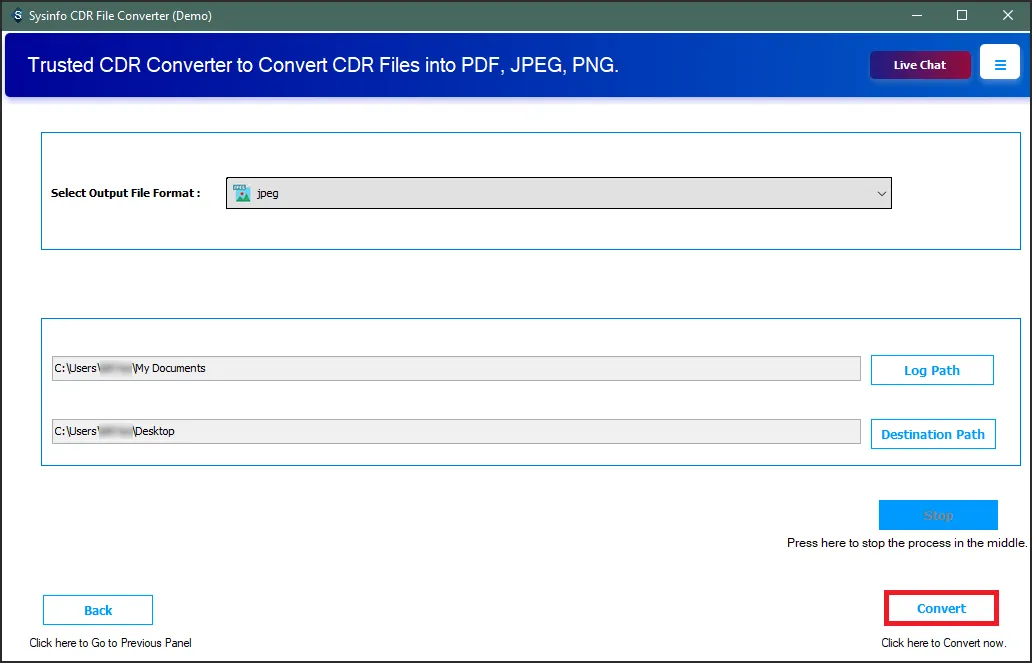1032x663 pixels.
Task: Click the Sysinfo app icon in title bar
Action: [16, 16]
